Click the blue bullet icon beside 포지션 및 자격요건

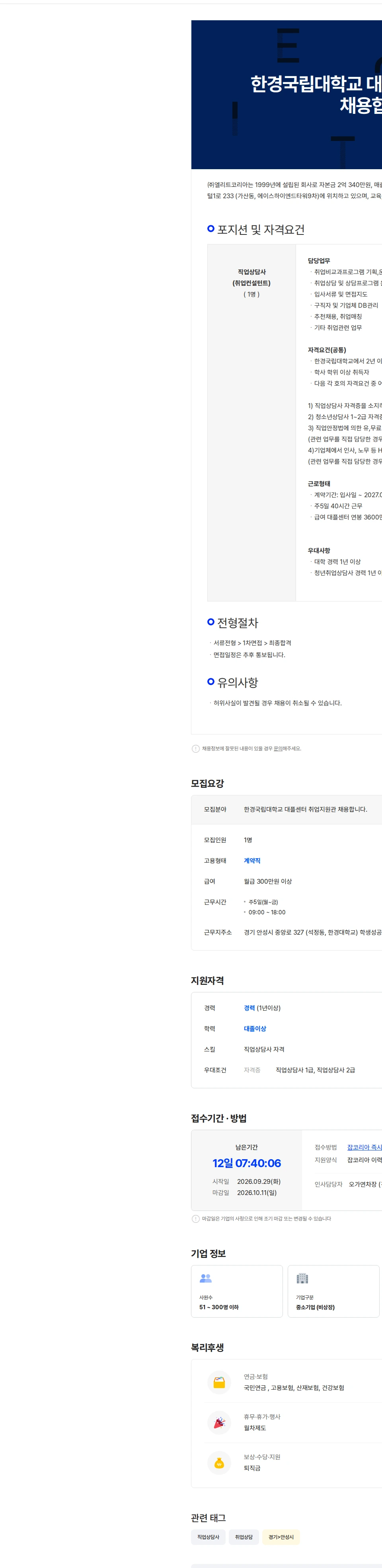pos(211,229)
